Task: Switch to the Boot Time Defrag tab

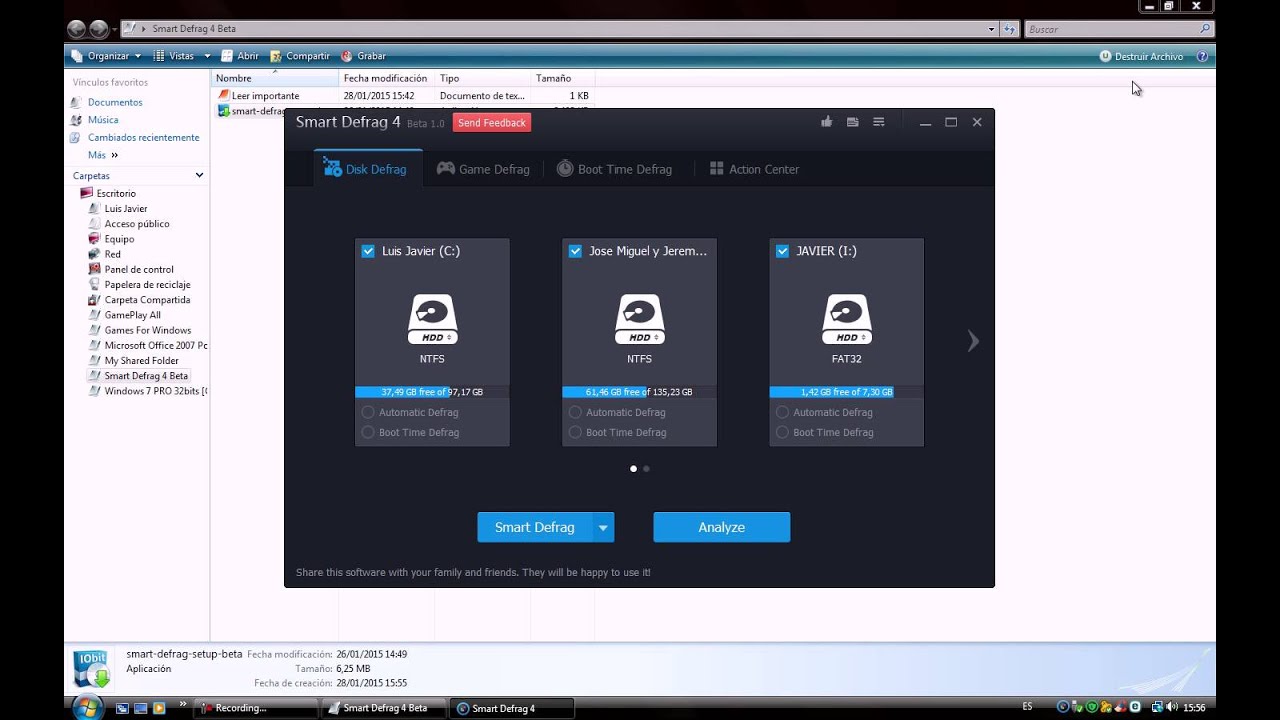Action: click(x=614, y=169)
